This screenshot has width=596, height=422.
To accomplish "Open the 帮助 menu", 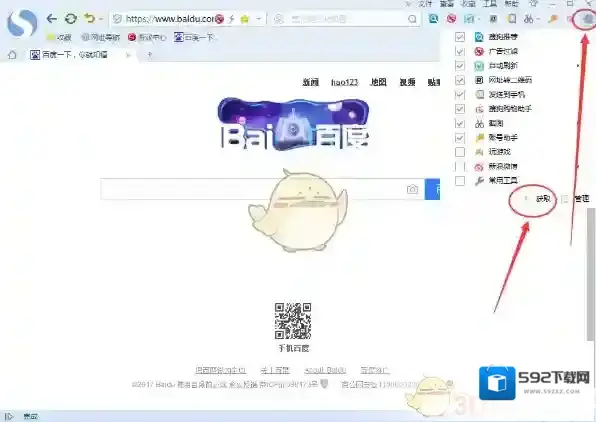I will point(512,4).
